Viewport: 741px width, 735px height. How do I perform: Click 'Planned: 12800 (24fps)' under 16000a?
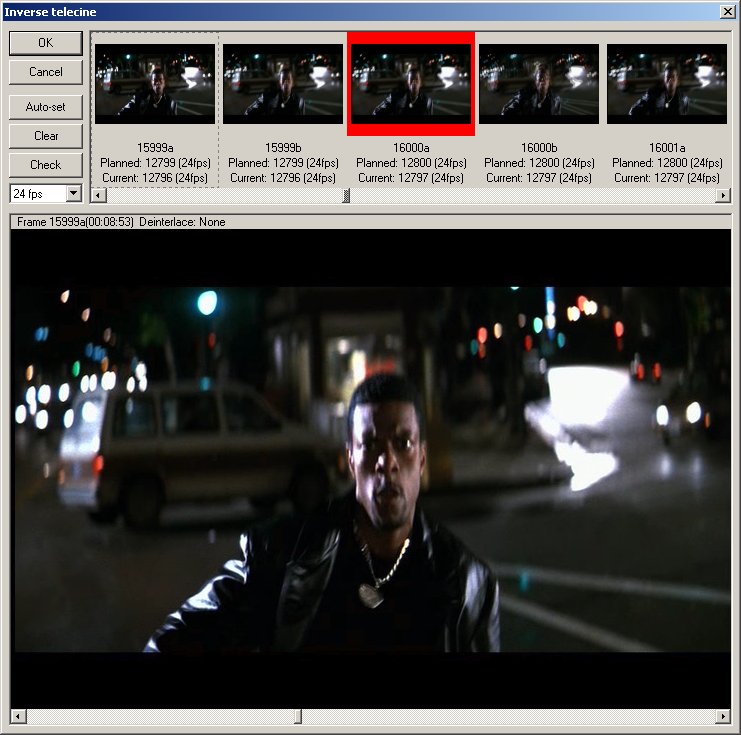click(411, 163)
